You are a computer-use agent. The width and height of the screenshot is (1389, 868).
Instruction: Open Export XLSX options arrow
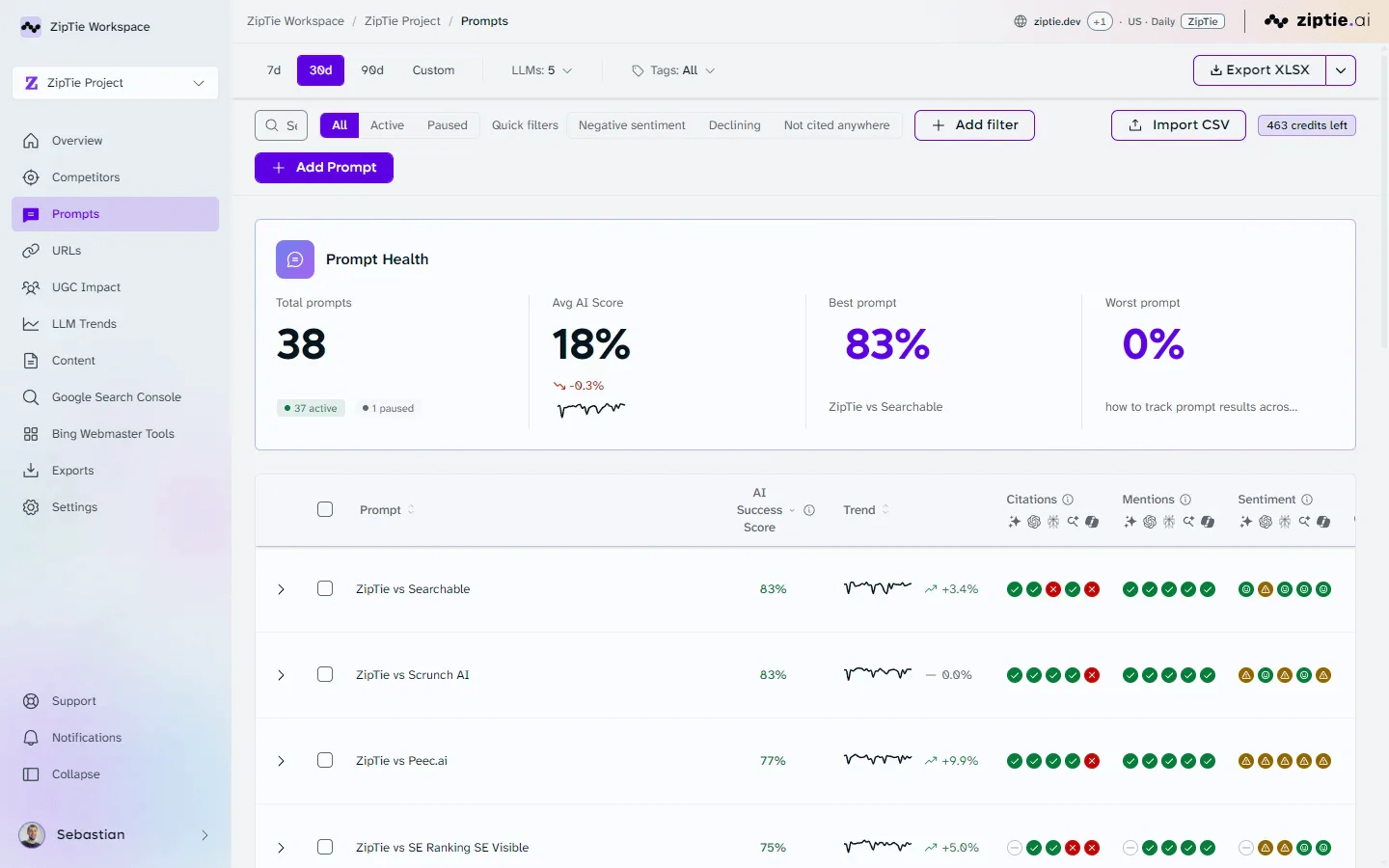1341,70
